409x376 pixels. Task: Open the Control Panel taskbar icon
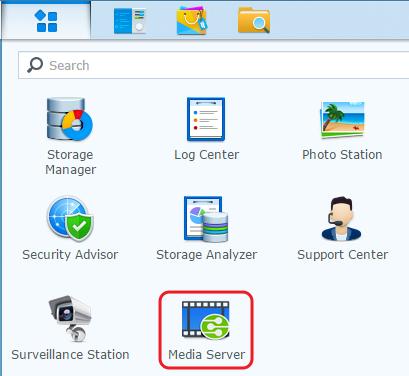(129, 21)
